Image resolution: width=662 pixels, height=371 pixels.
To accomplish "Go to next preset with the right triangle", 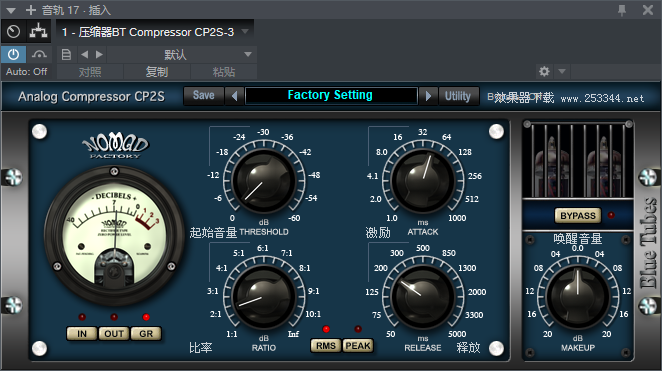I will (99, 54).
